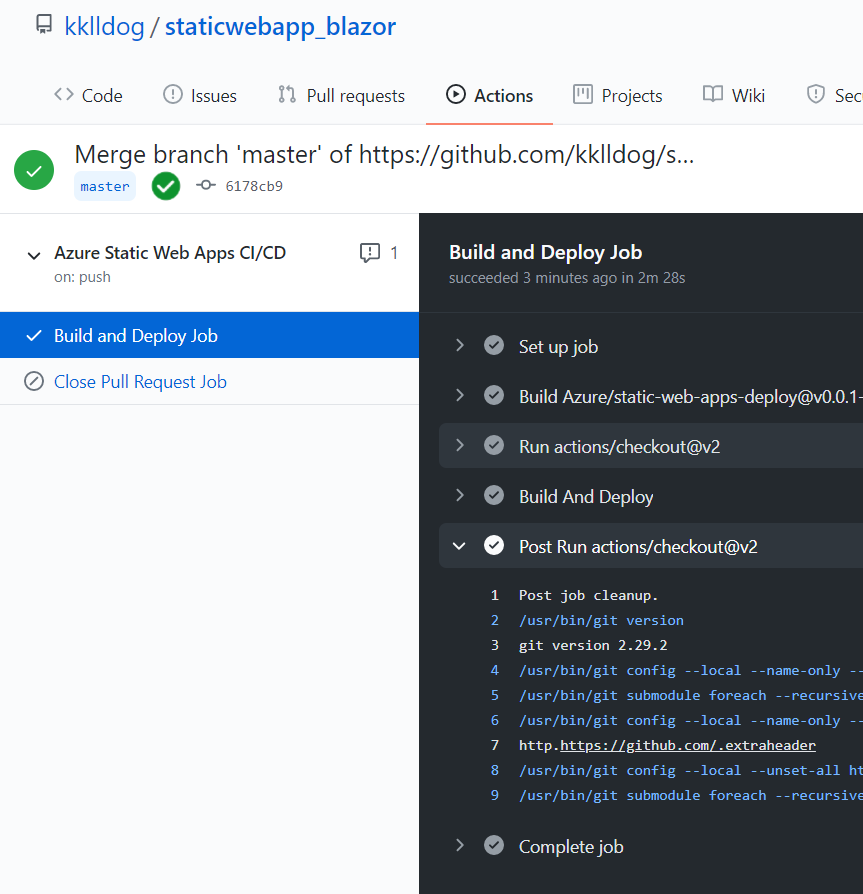Viewport: 863px width, 894px height.
Task: Click the master branch label
Action: pyautogui.click(x=105, y=186)
